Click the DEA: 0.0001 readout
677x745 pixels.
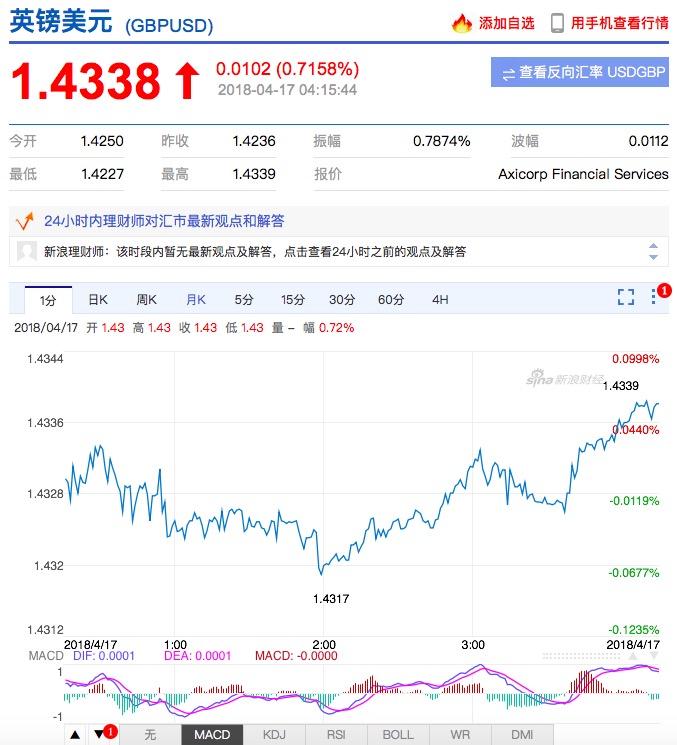198,656
